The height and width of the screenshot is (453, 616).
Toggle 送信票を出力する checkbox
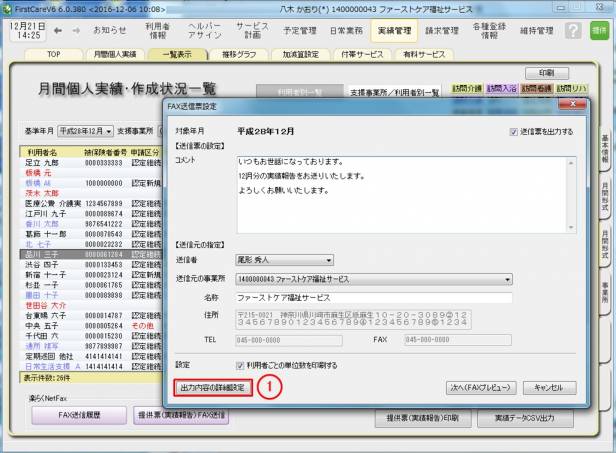pos(513,131)
